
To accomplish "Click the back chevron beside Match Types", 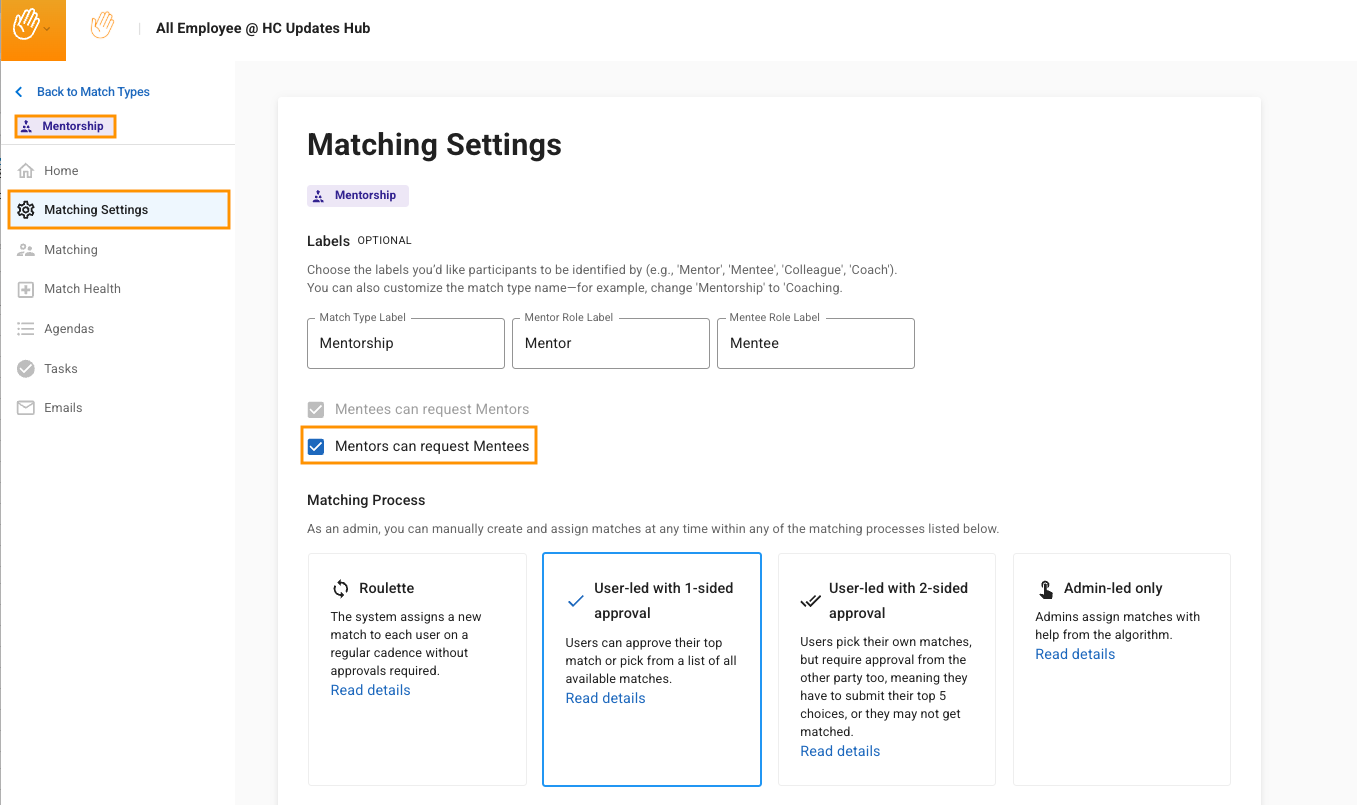I will 19,92.
